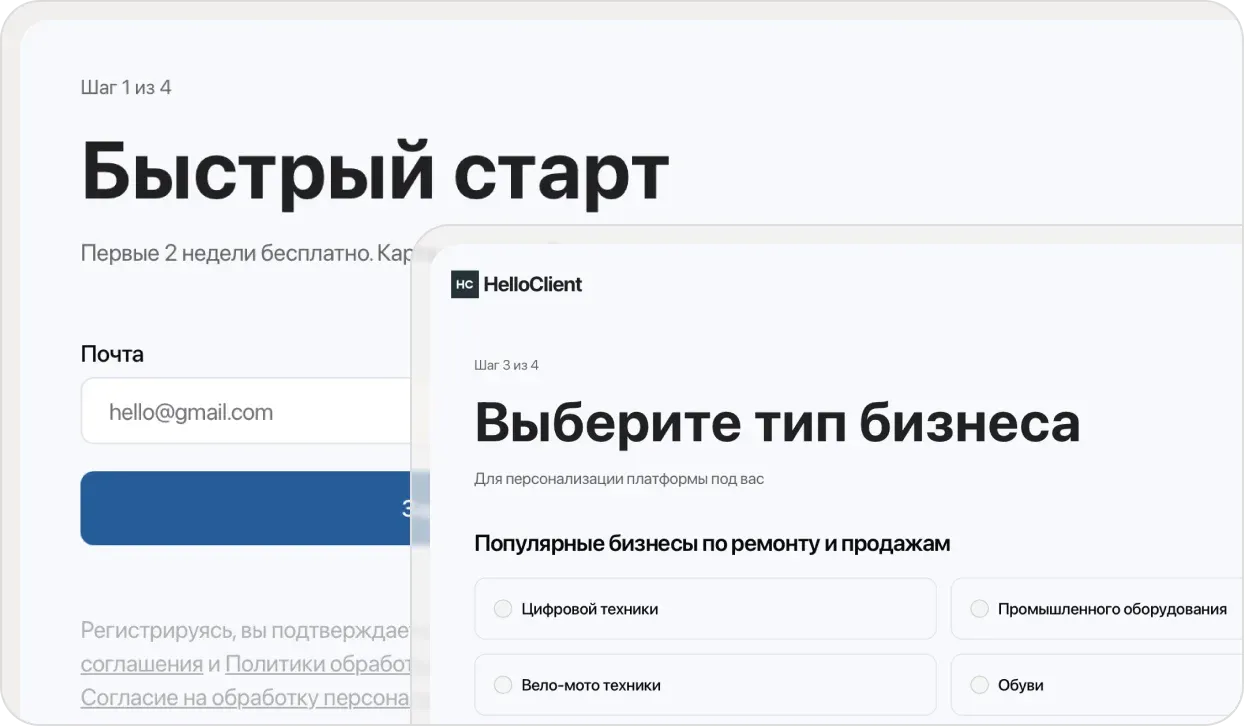Screen dimensions: 1244x726
Task: Click the "Первые 2 недели бесплатно" text
Action: point(240,252)
